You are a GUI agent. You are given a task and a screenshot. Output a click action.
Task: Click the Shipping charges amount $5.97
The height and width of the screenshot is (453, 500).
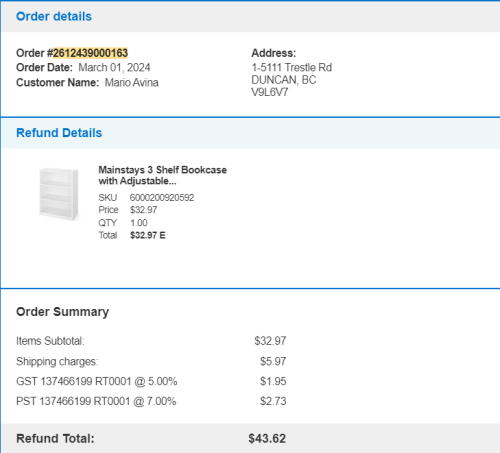(x=273, y=361)
